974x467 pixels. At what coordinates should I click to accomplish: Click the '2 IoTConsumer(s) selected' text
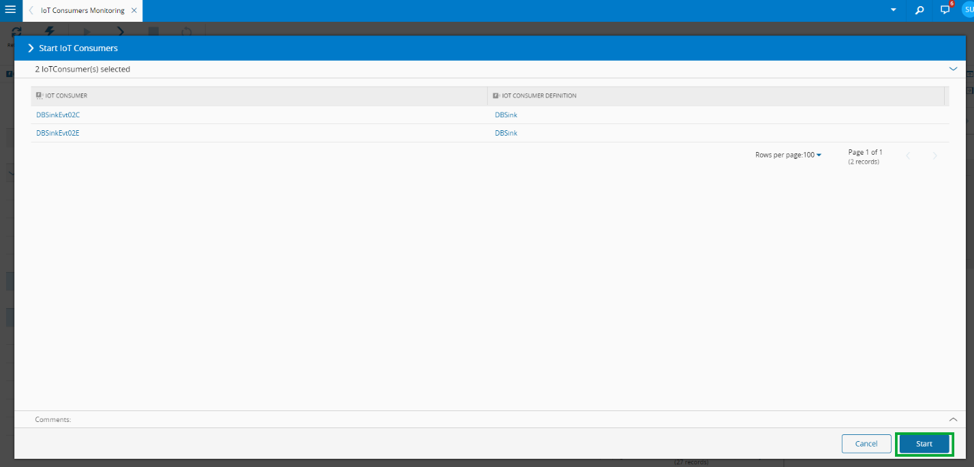click(x=83, y=70)
